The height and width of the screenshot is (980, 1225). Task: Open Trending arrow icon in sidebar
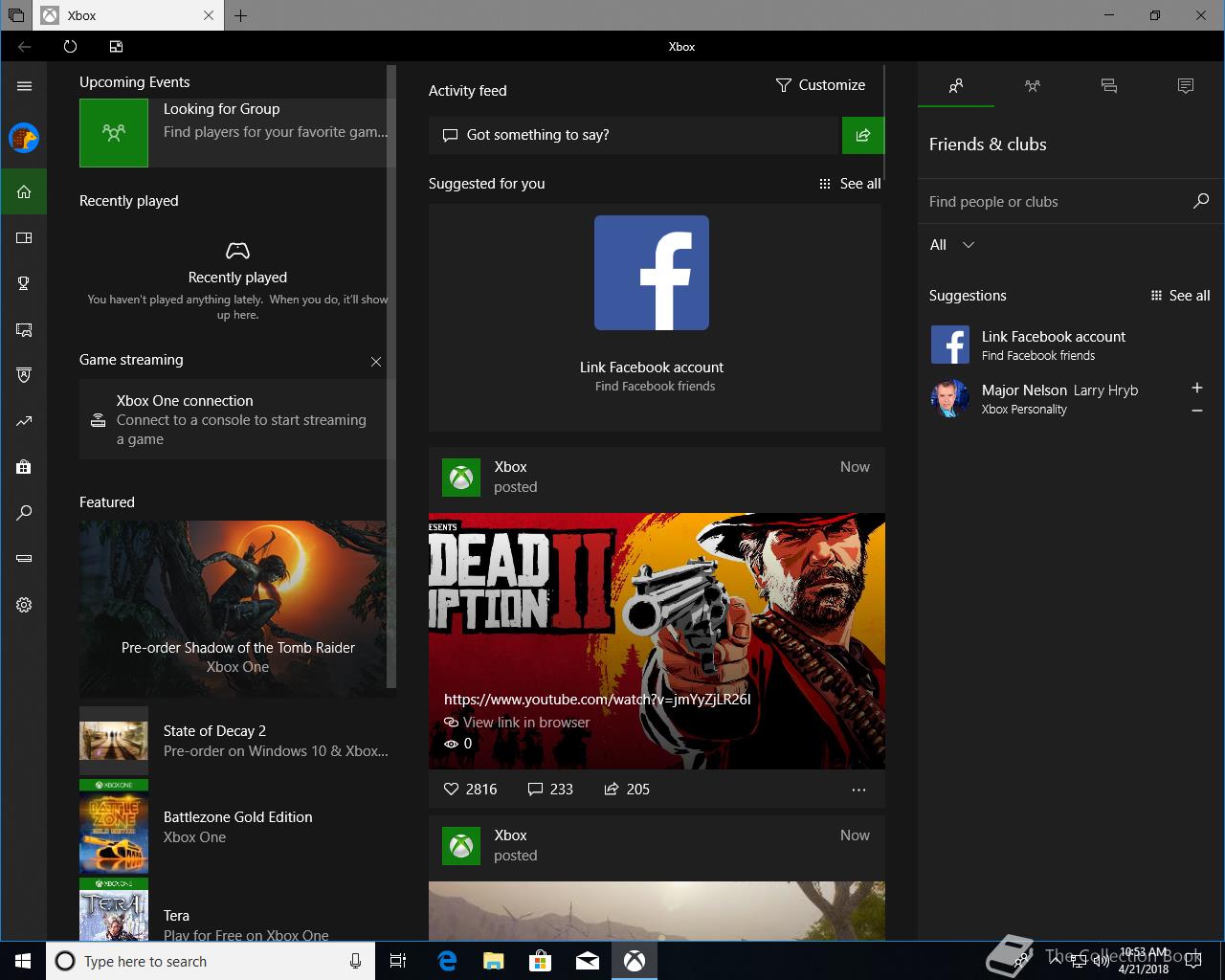coord(24,421)
